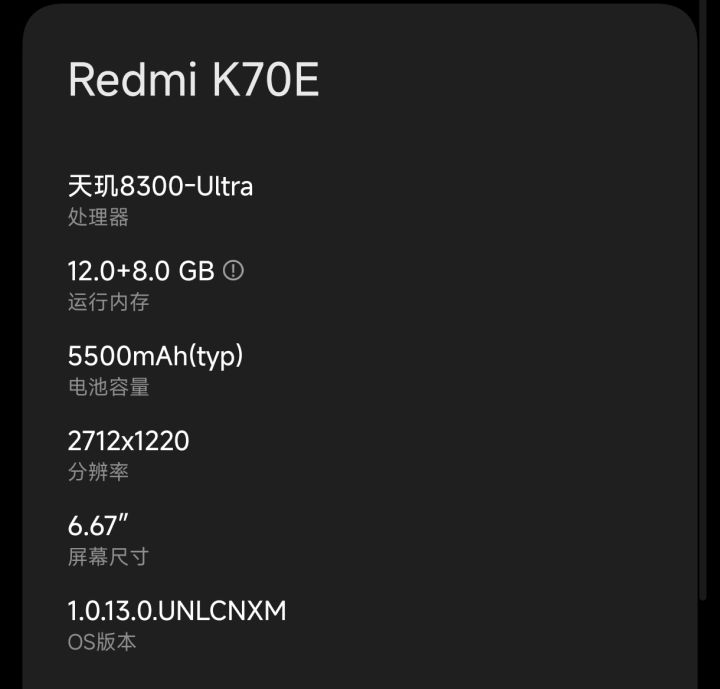
Task: Click the 电池容量 label
Action: pyautogui.click(x=108, y=387)
